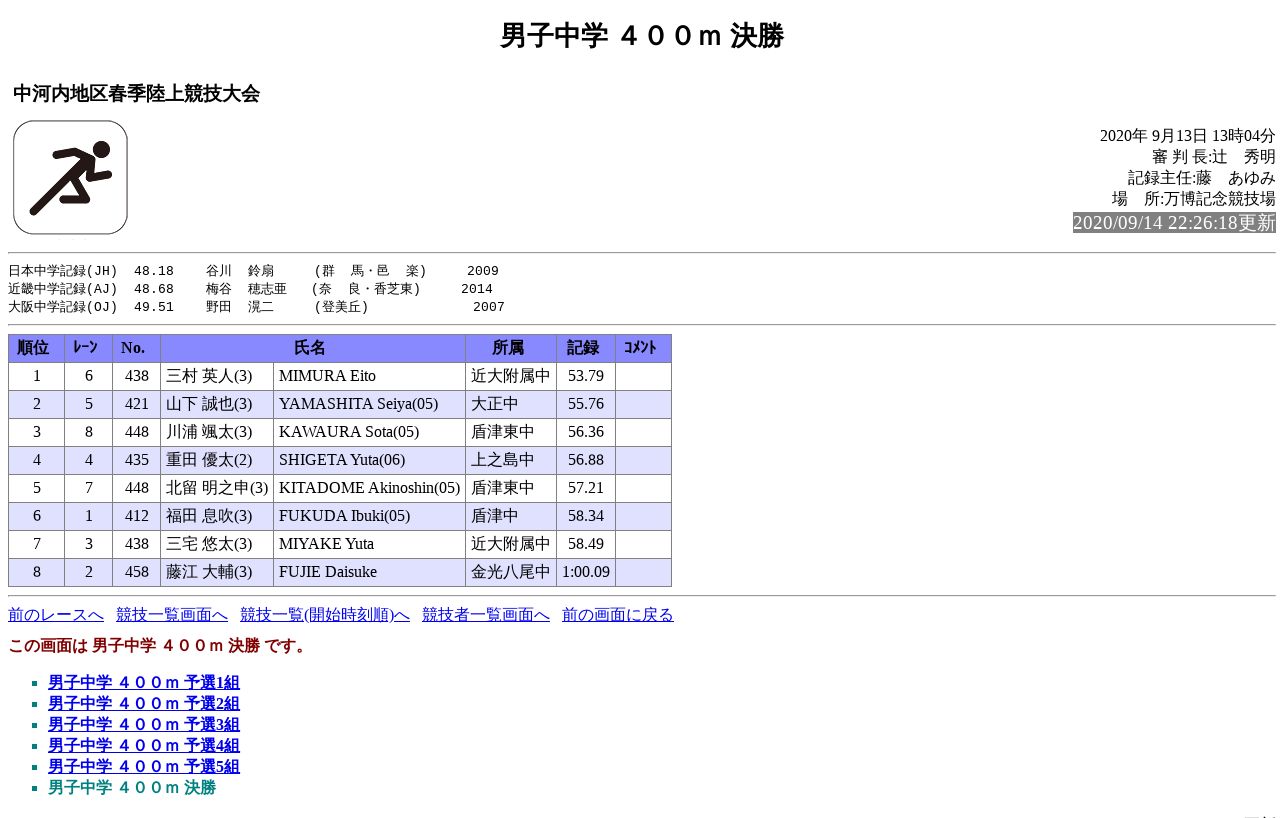Select the 男子中学 400m 決勝 list item
1284x818 pixels.
[x=132, y=788]
